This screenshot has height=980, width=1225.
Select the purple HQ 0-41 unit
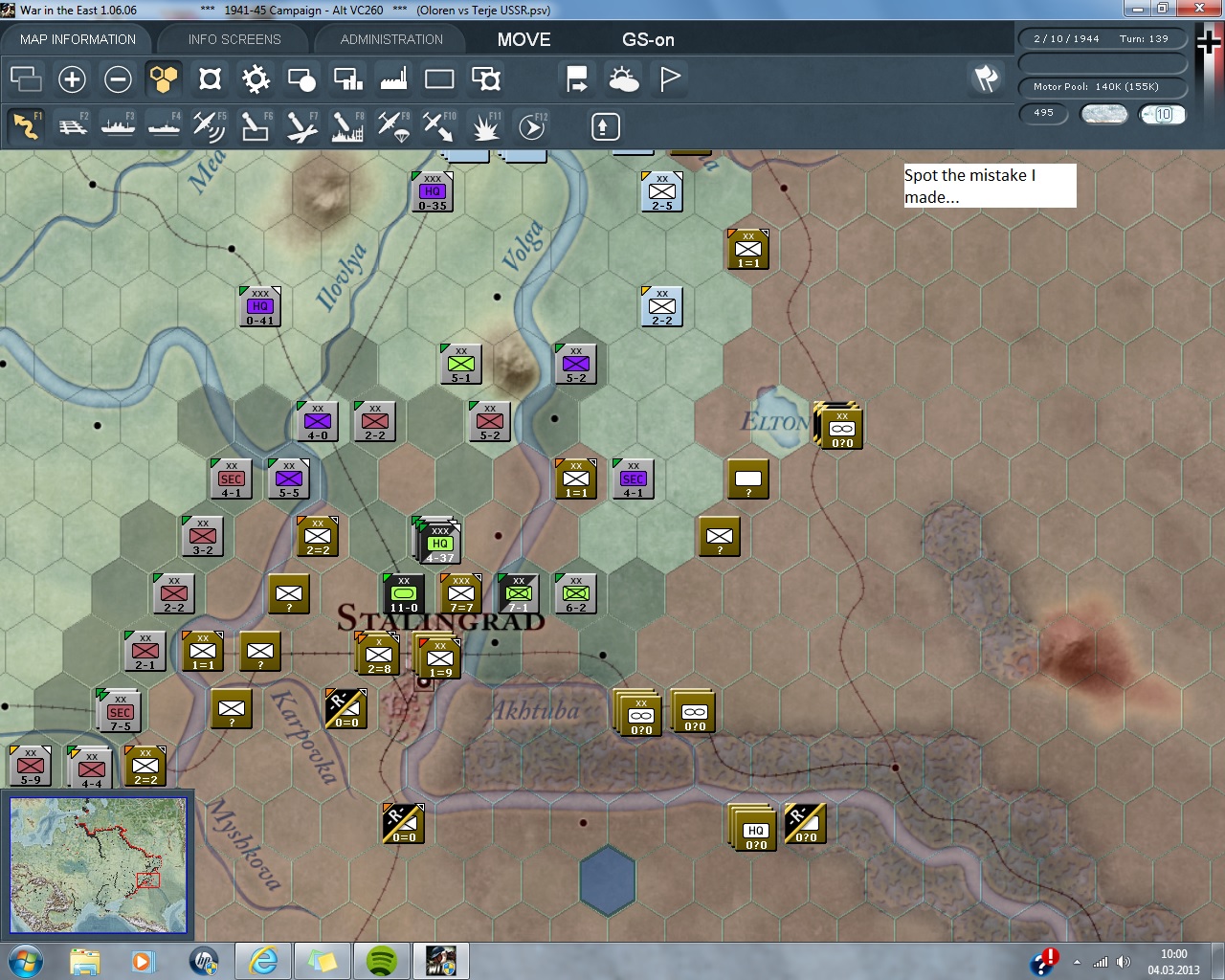click(260, 306)
